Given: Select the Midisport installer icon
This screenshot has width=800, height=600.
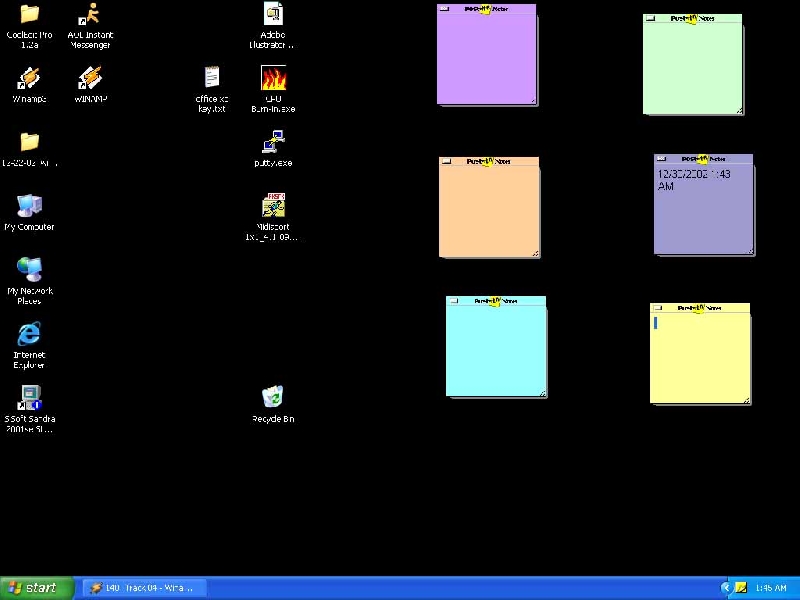Looking at the screenshot, I should [273, 206].
